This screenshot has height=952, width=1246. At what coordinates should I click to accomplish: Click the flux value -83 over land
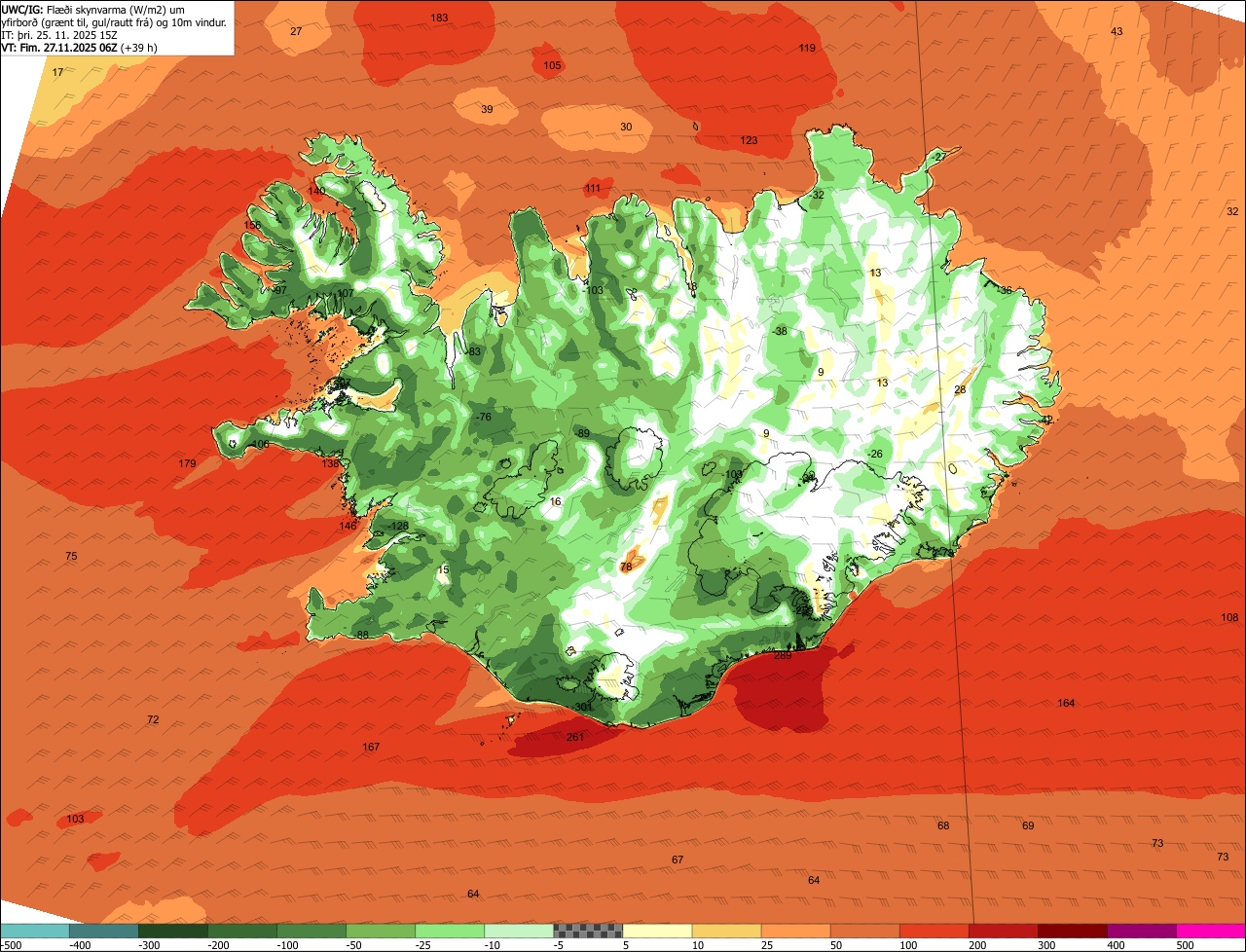click(x=472, y=351)
